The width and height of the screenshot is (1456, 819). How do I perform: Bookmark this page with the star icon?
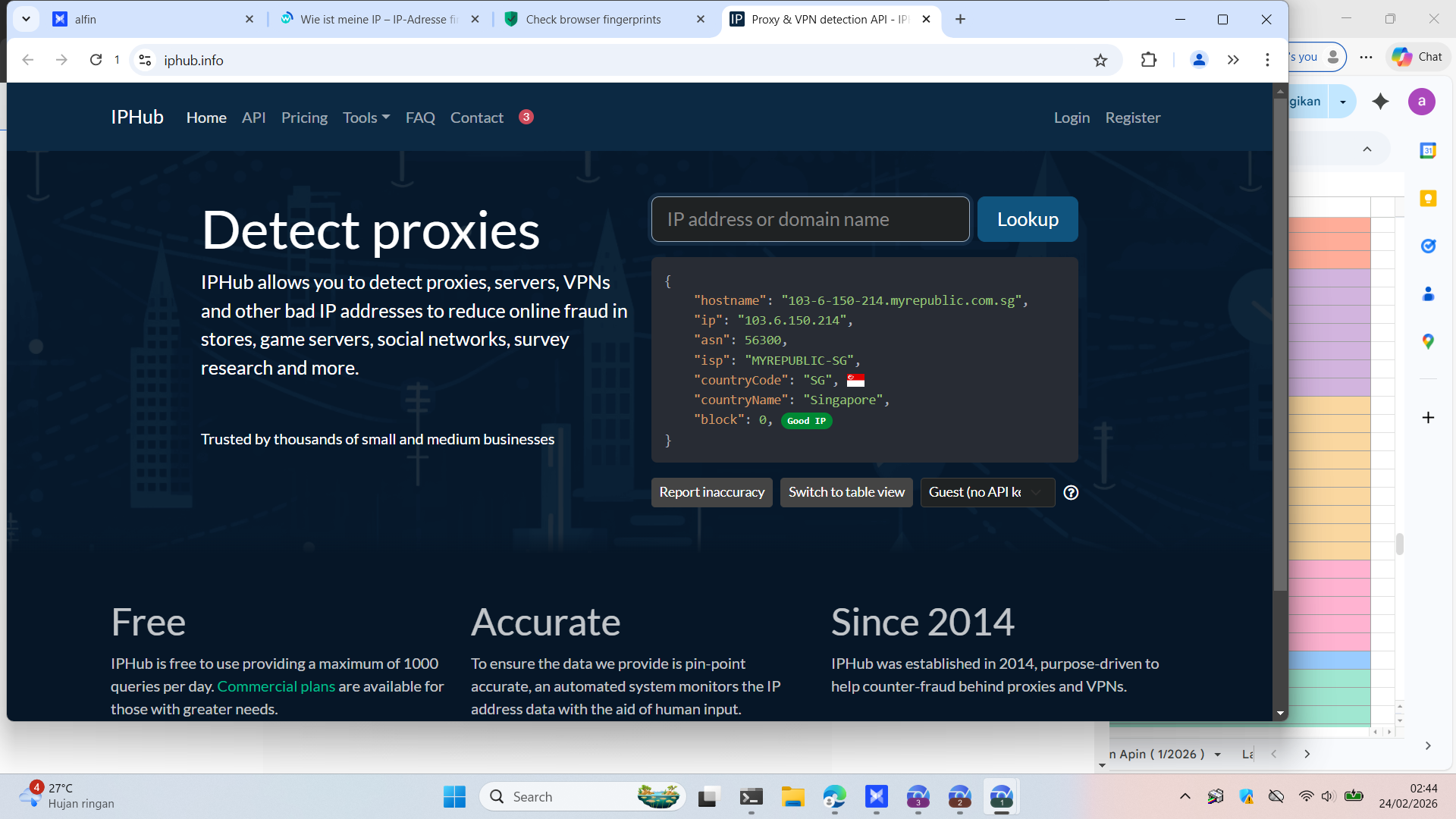click(x=1100, y=60)
